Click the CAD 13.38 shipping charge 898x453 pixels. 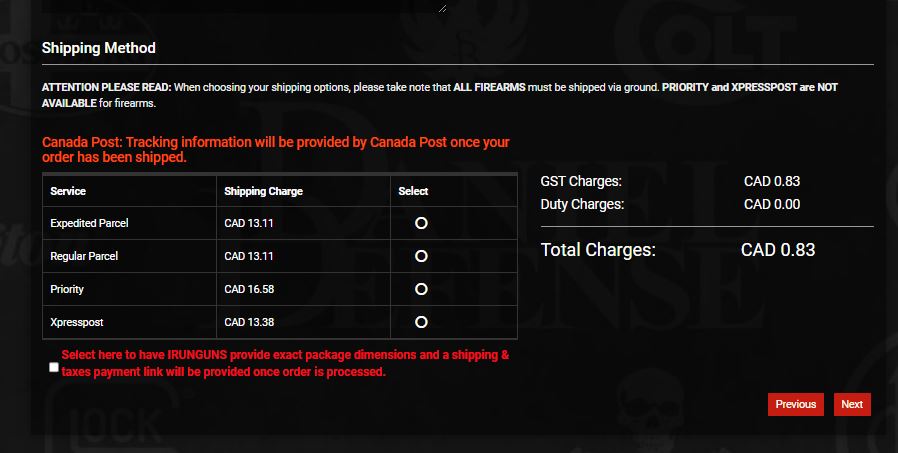click(249, 322)
